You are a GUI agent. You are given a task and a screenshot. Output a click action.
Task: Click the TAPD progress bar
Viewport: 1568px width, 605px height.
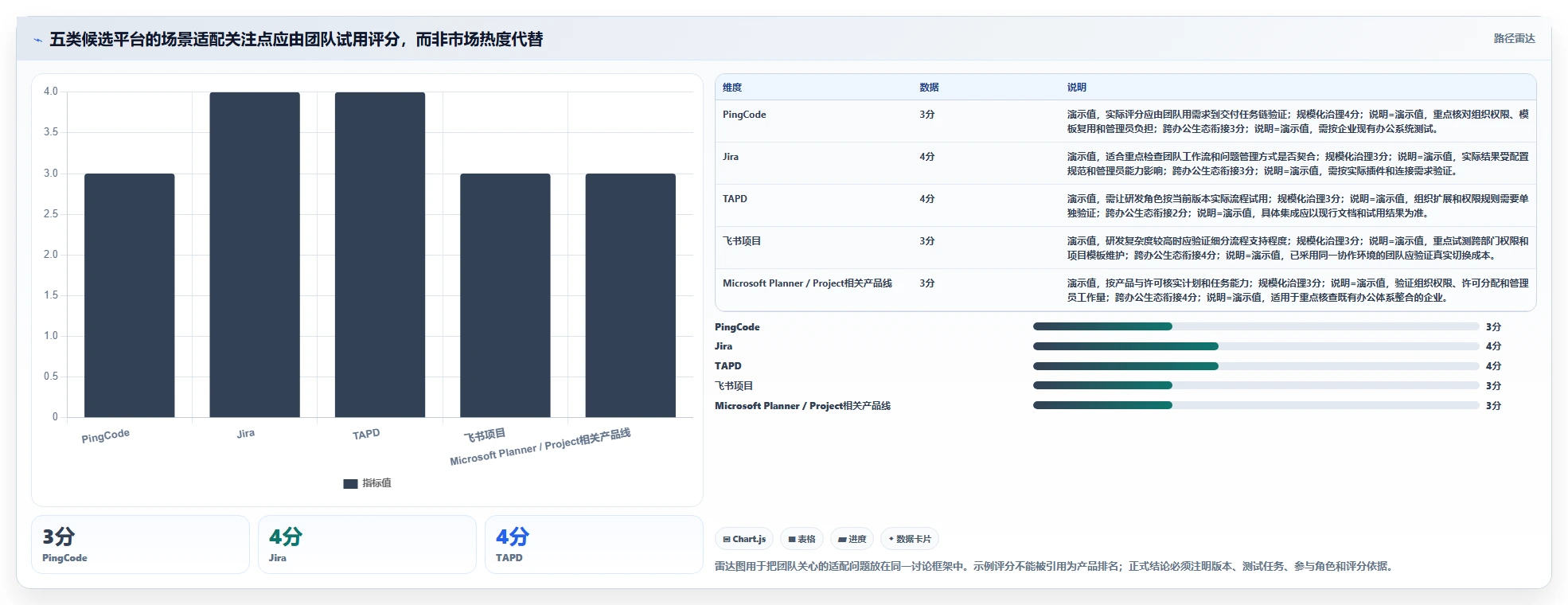[x=1256, y=366]
